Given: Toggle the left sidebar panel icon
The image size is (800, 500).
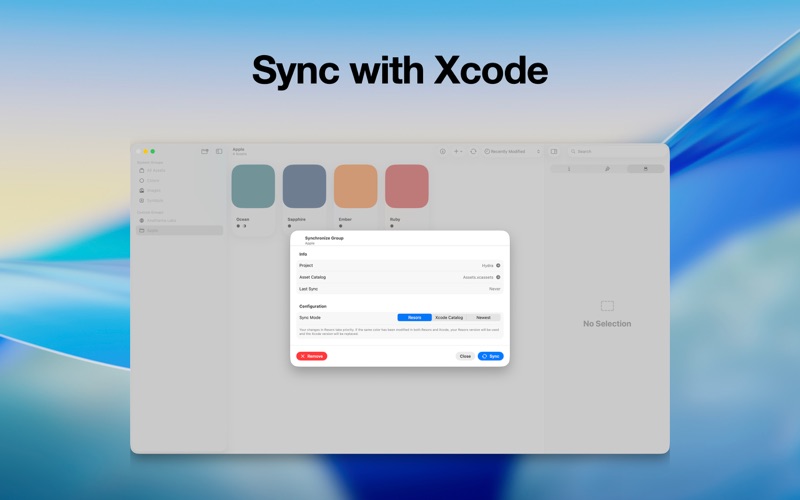Looking at the screenshot, I should tap(219, 152).
